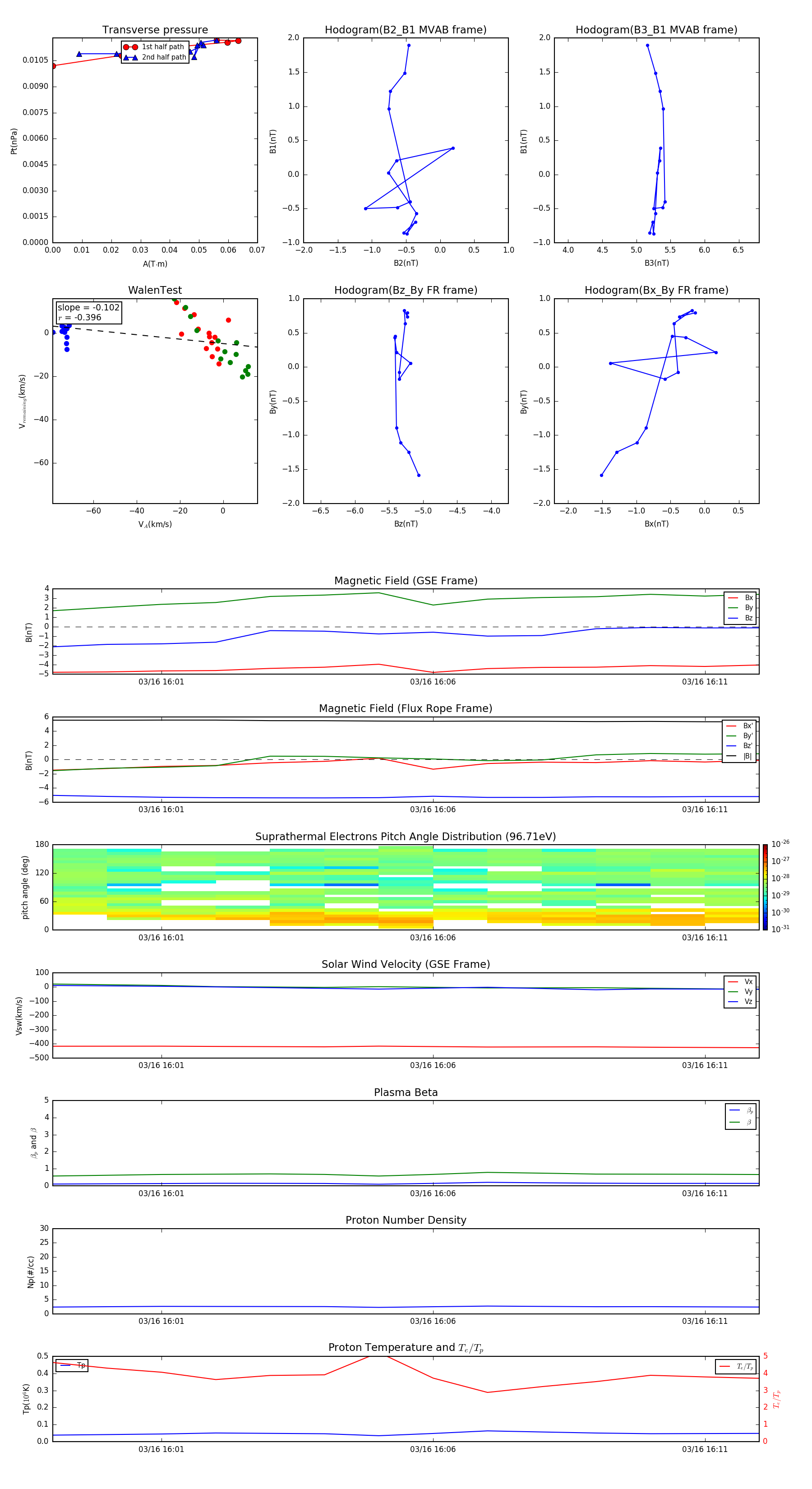Click the WalenTest plot title
812x1489 pixels.
click(155, 290)
